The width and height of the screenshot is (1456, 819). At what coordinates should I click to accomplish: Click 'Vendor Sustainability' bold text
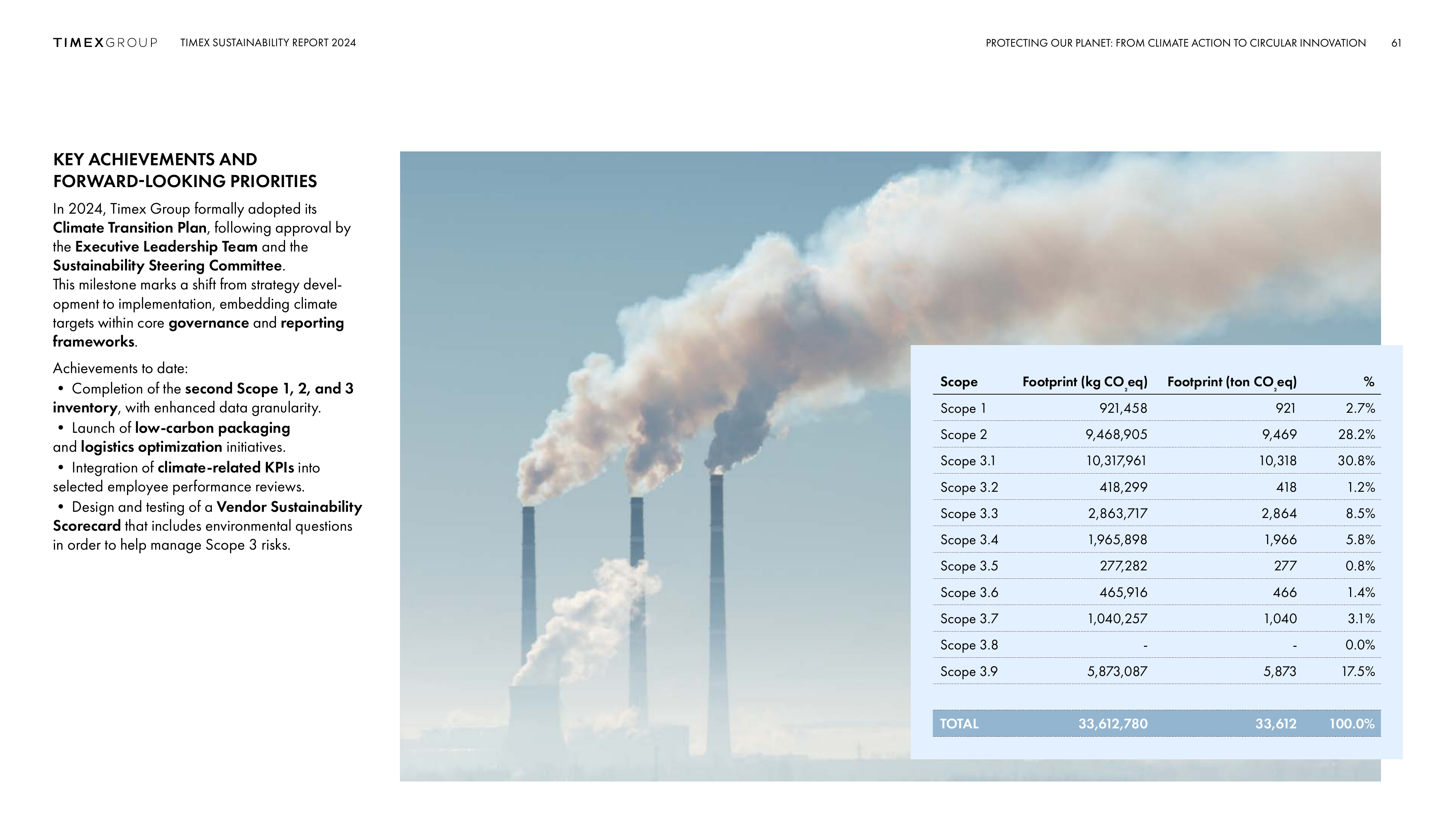coord(289,507)
